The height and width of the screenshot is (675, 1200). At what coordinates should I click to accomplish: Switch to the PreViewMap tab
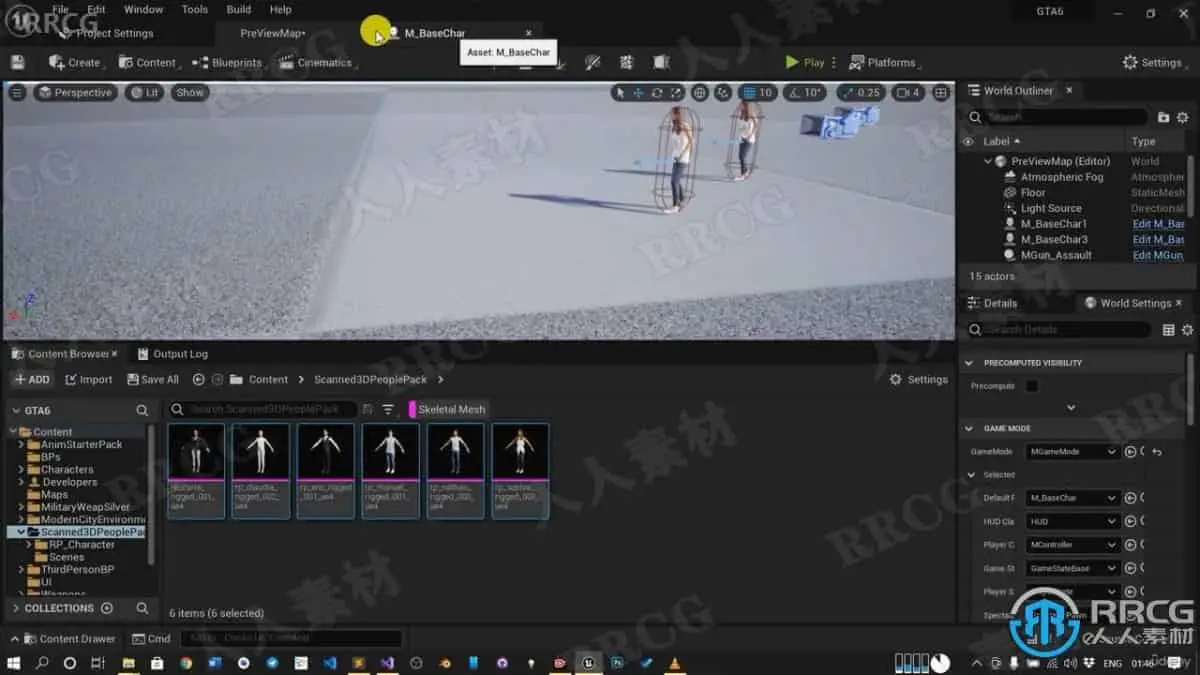tap(273, 33)
